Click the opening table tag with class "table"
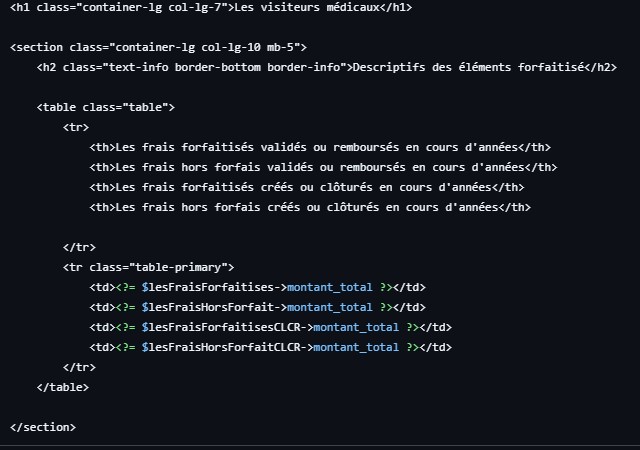640x450 pixels. 106,107
